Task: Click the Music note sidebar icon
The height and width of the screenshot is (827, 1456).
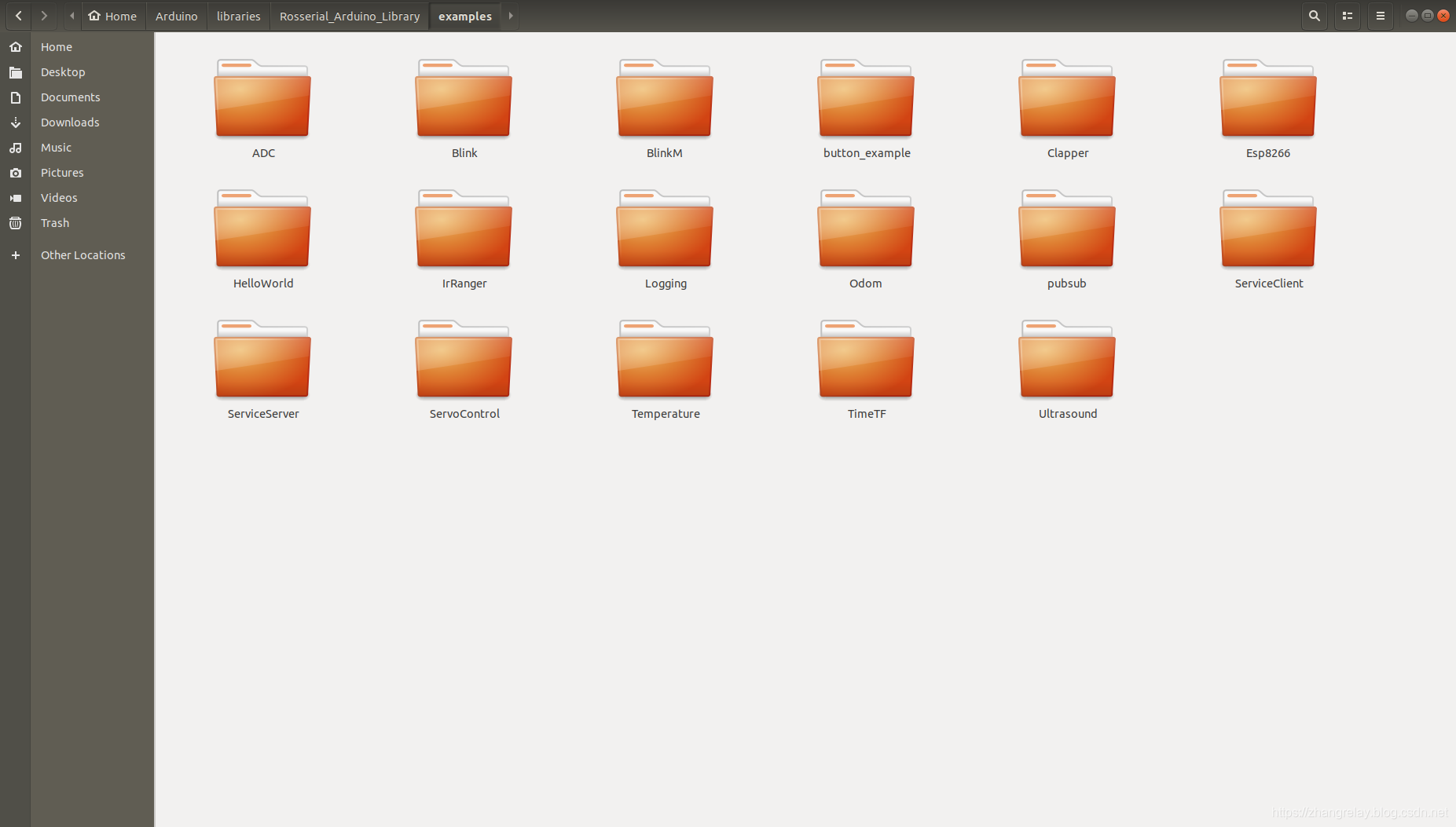Action: [x=15, y=148]
